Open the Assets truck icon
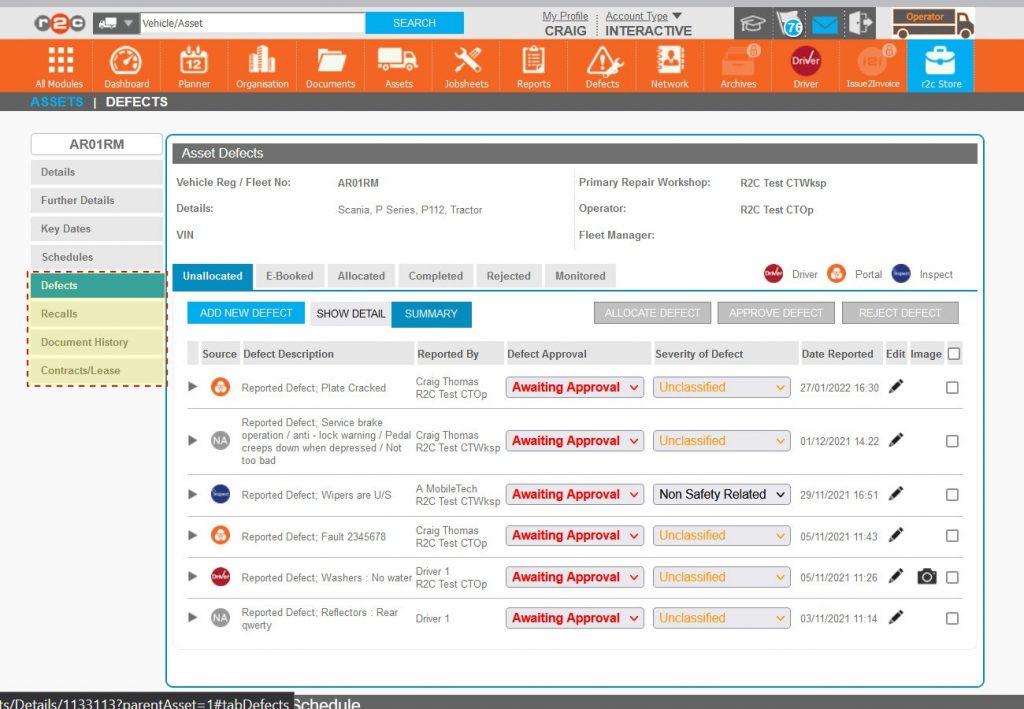The height and width of the screenshot is (709, 1024). click(x=398, y=62)
